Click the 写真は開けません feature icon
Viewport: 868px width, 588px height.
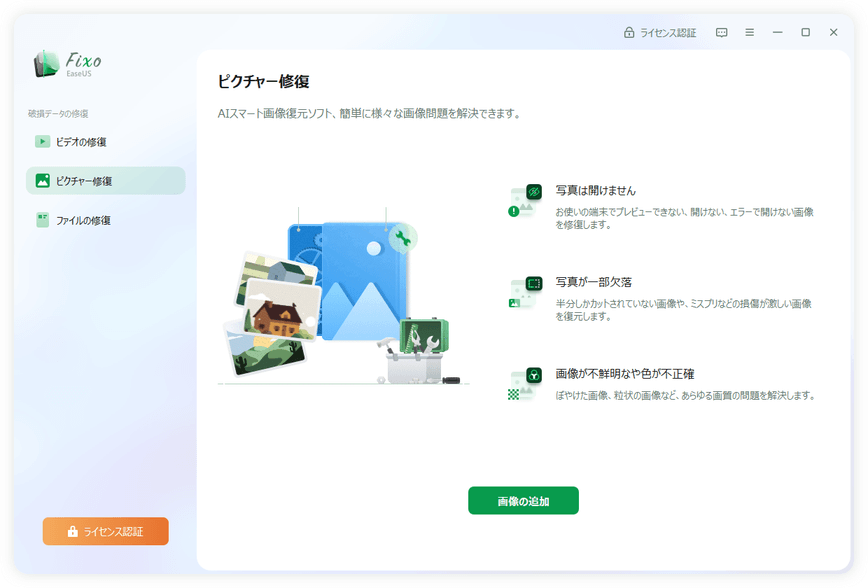click(x=523, y=201)
